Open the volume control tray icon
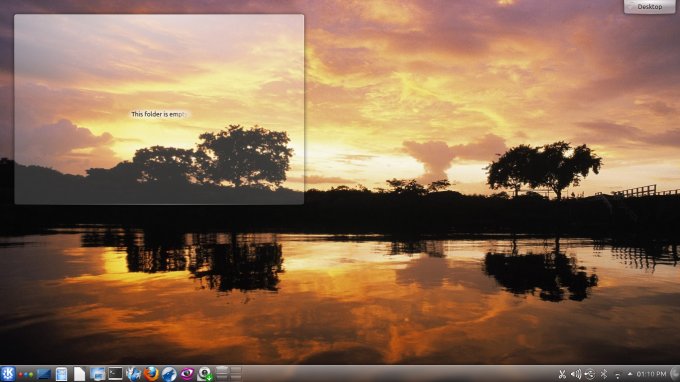This screenshot has width=680, height=382. (x=576, y=374)
